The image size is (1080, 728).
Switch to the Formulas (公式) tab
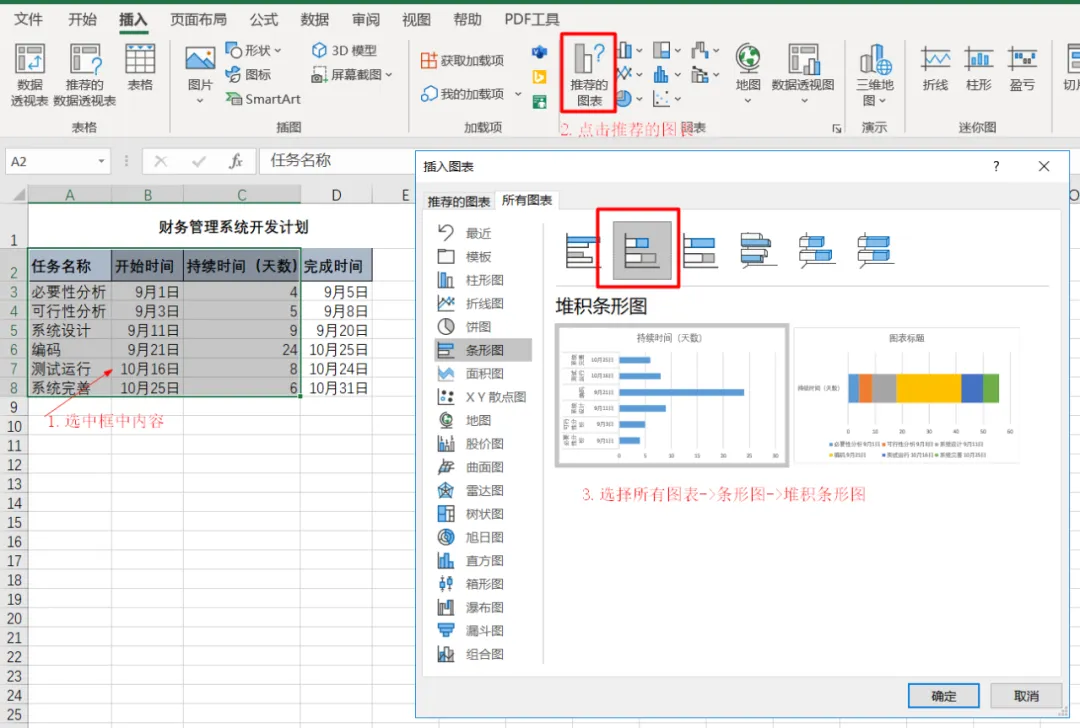pos(264,19)
